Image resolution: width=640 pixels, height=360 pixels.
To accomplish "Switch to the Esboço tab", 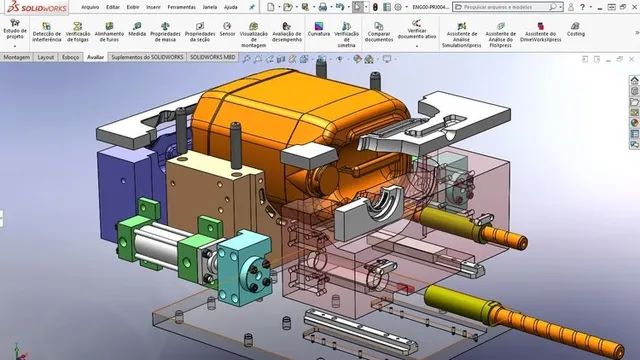I will 71,57.
